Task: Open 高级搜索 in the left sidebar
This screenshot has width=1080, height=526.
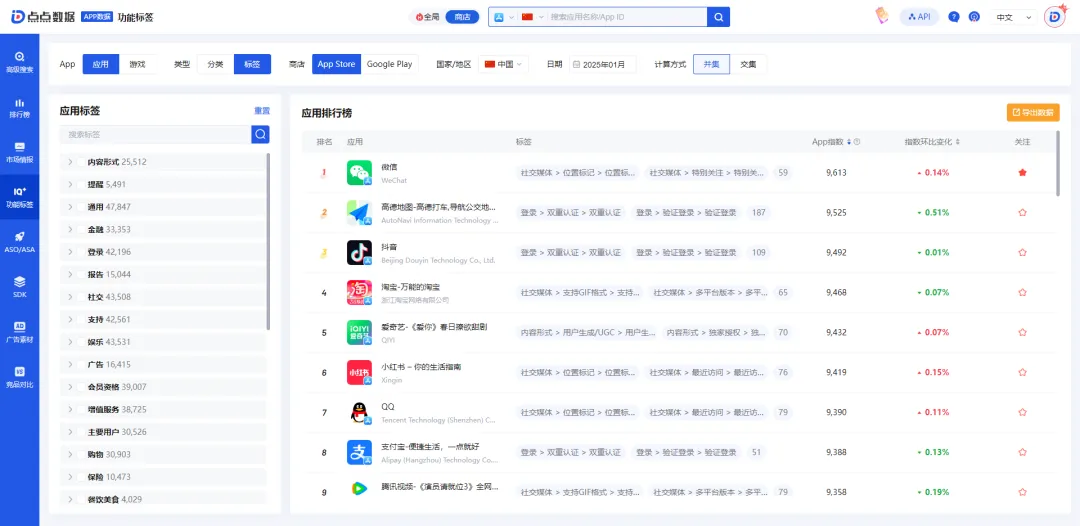Action: [x=19, y=62]
